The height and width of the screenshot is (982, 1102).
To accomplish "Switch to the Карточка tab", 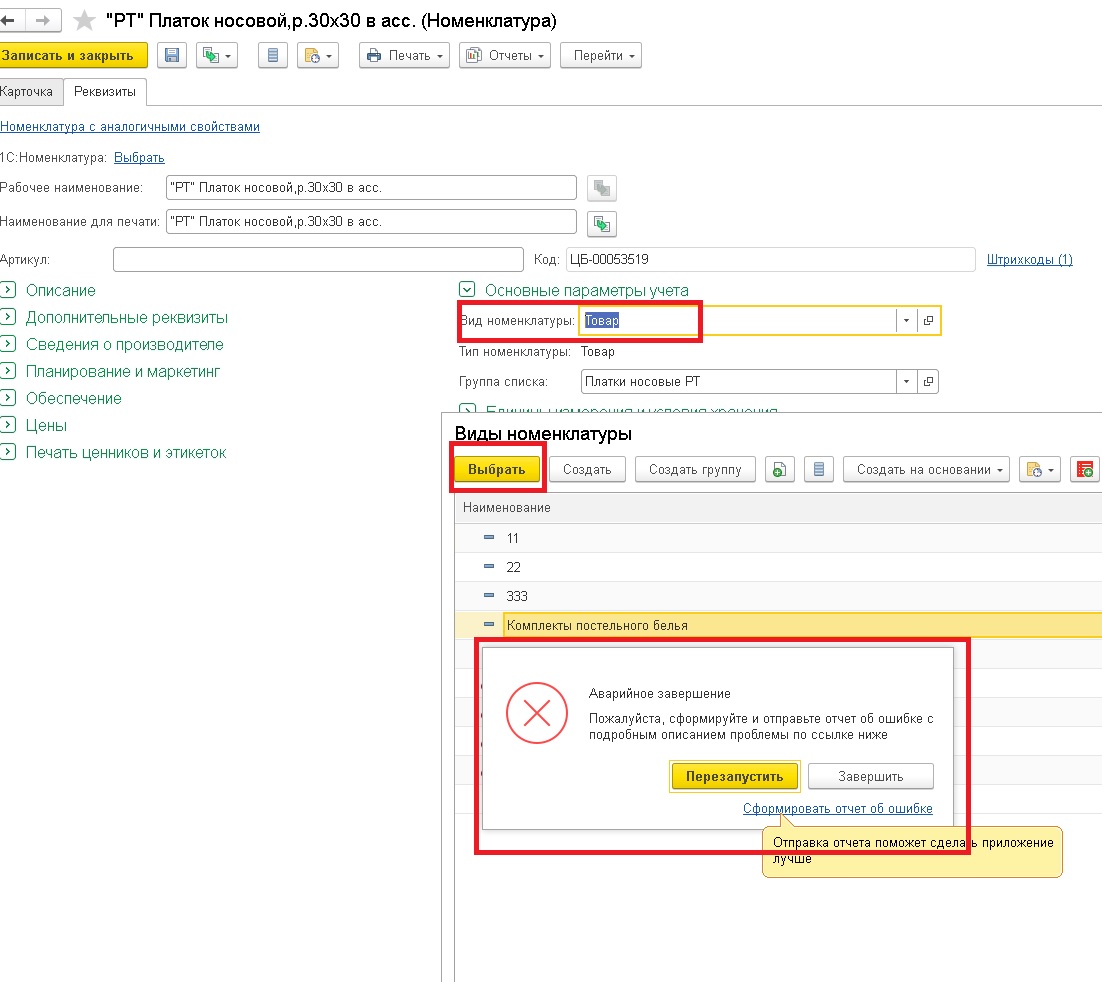I will [x=28, y=92].
